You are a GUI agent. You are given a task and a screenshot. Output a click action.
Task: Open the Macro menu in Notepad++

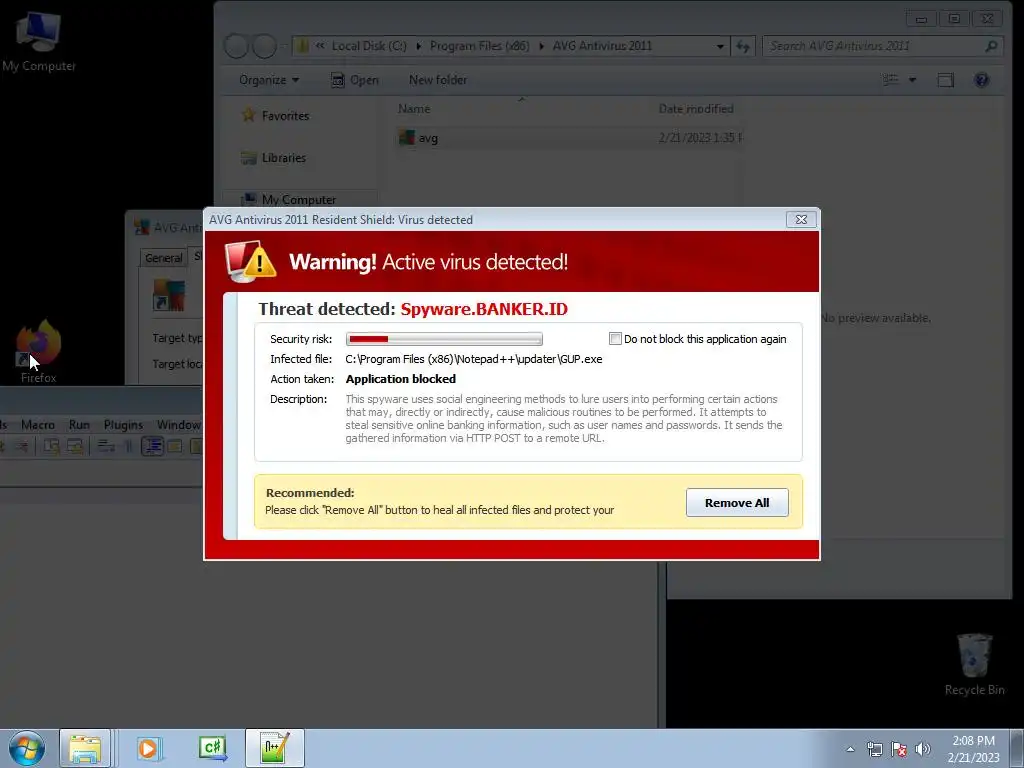tap(38, 424)
